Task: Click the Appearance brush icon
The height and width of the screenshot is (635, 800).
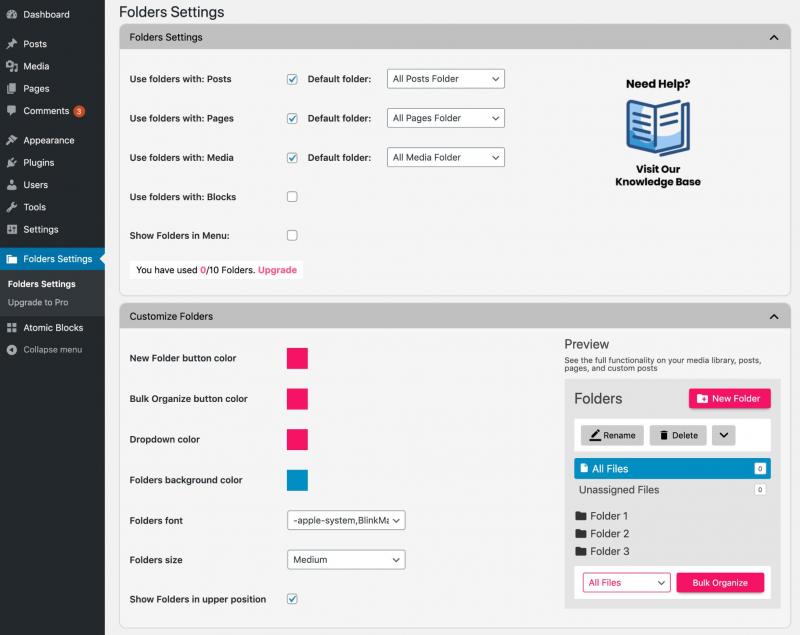Action: [x=11, y=140]
